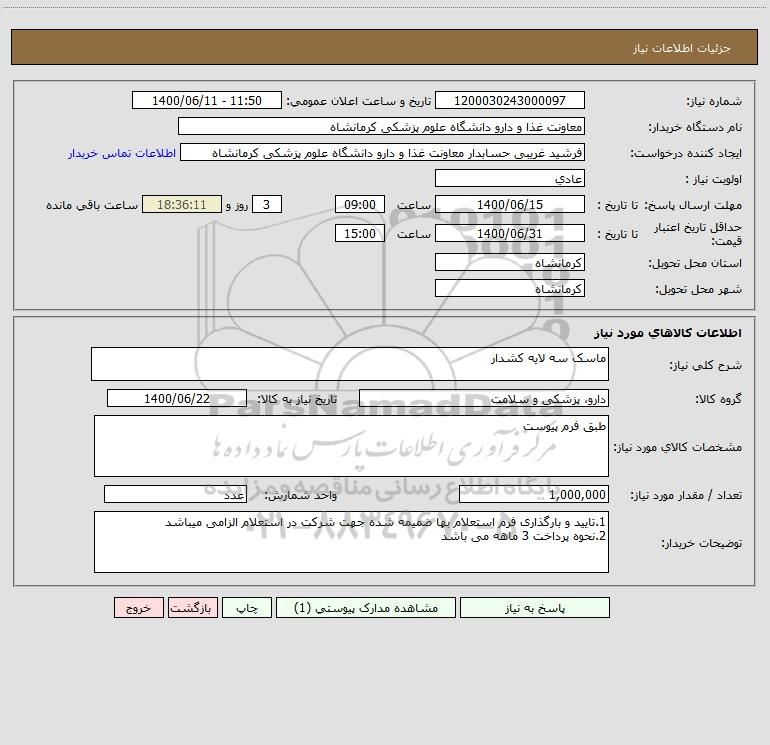Click the quantity field 1,000,000

coord(534,494)
